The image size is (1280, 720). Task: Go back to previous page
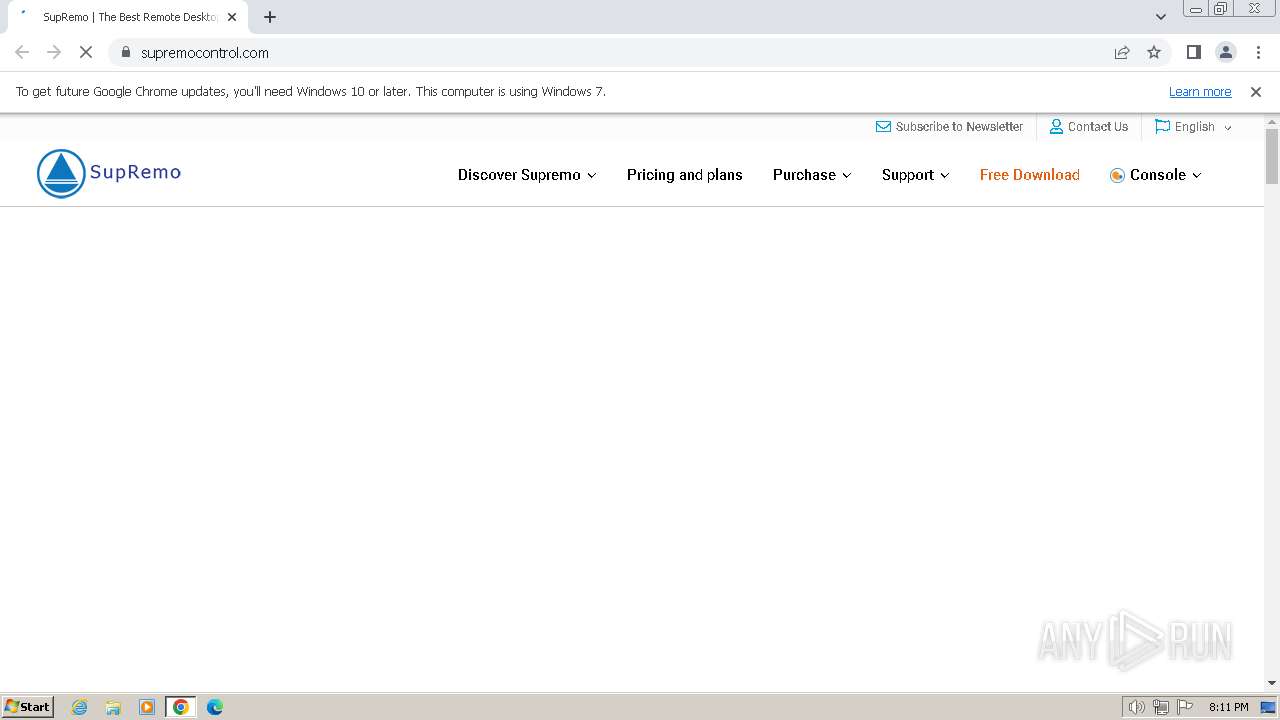coord(22,52)
